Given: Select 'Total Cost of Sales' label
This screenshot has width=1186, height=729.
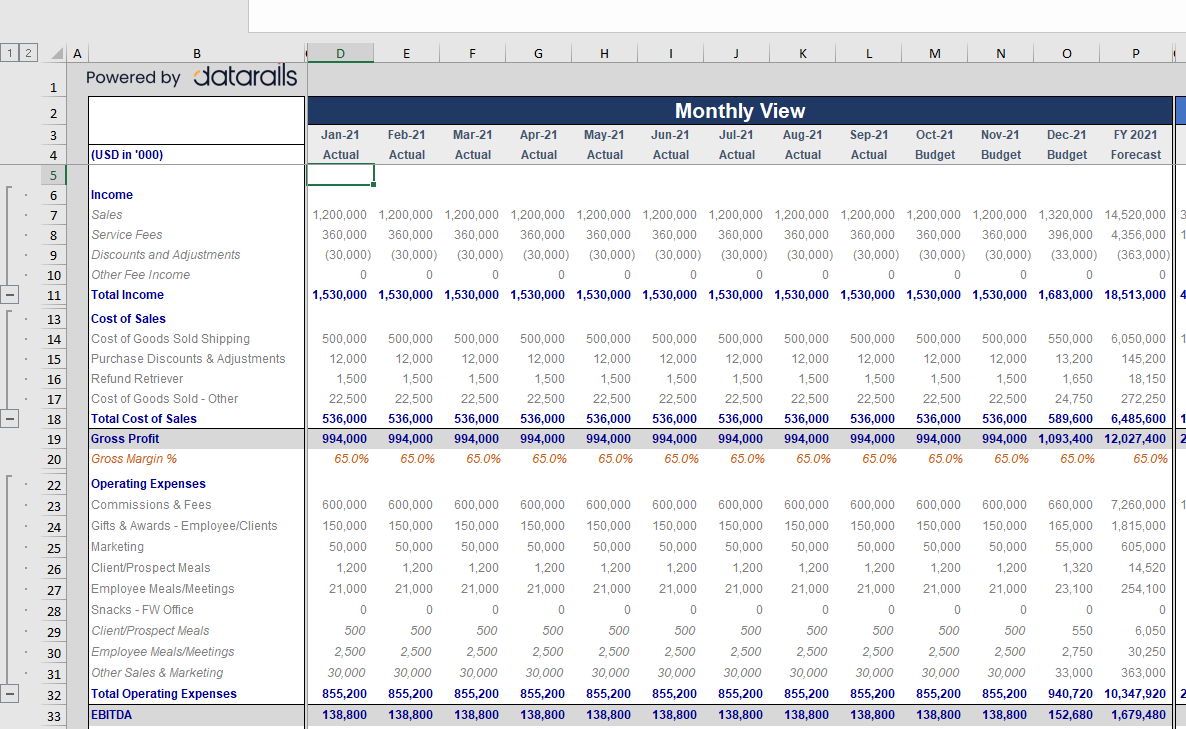Looking at the screenshot, I should pos(144,418).
